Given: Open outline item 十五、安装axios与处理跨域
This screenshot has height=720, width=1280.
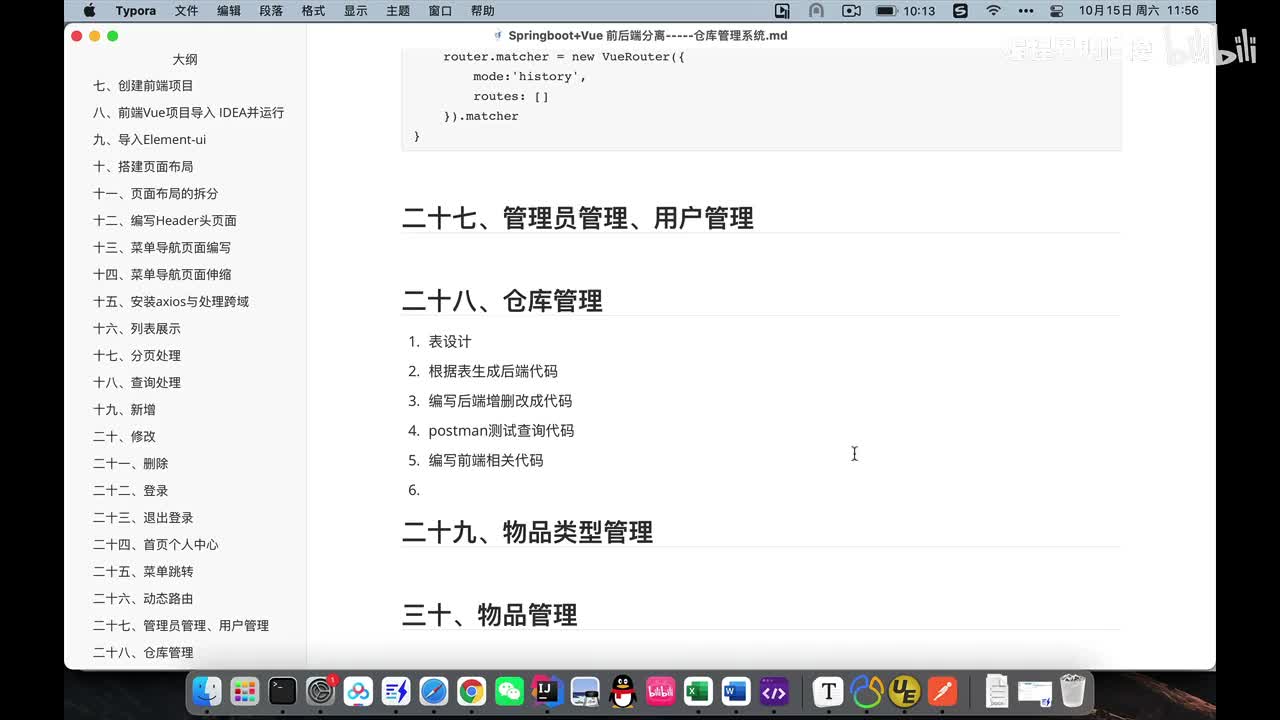Looking at the screenshot, I should point(171,302).
